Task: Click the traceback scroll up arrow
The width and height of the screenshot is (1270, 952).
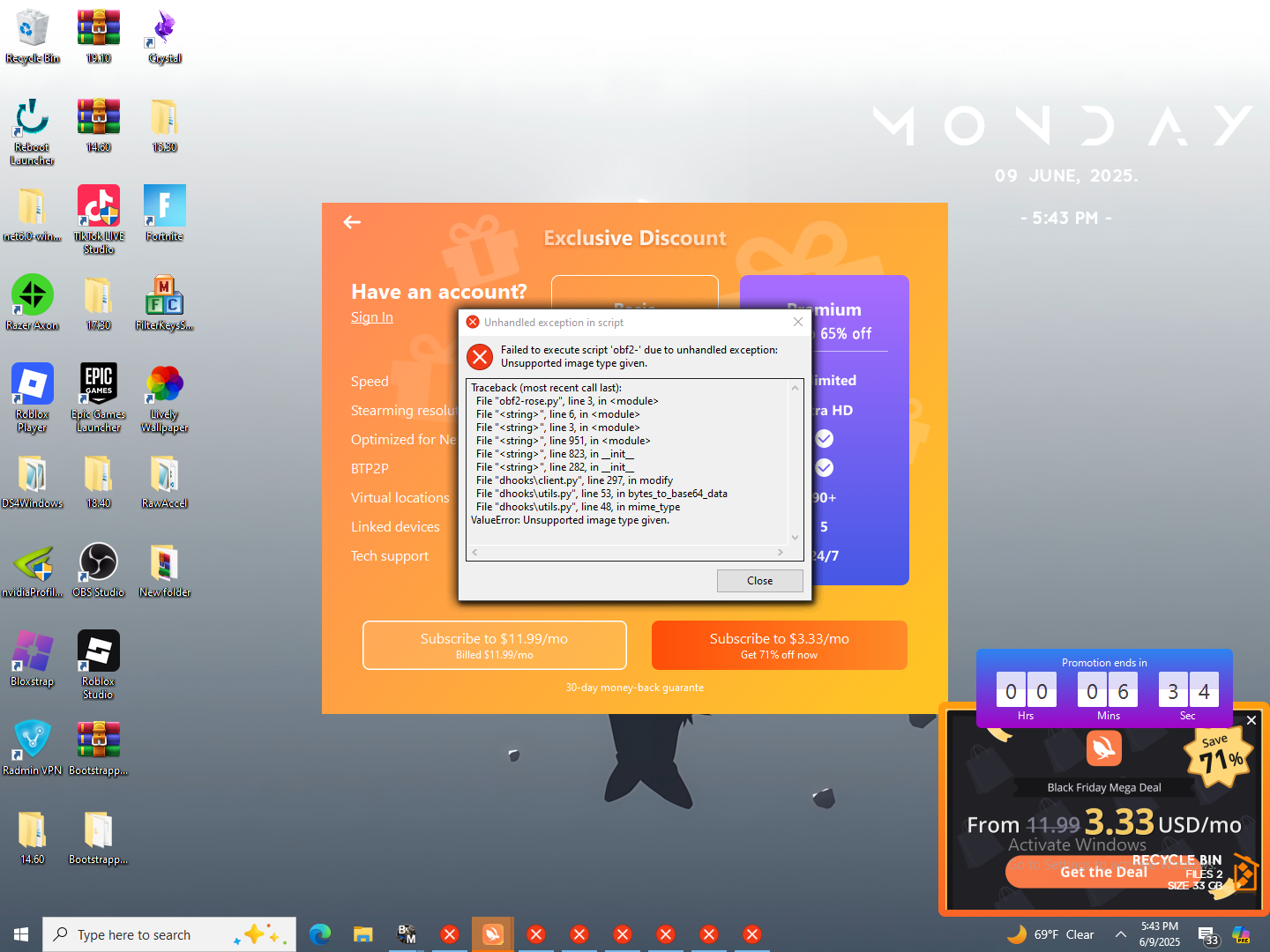Action: point(796,388)
